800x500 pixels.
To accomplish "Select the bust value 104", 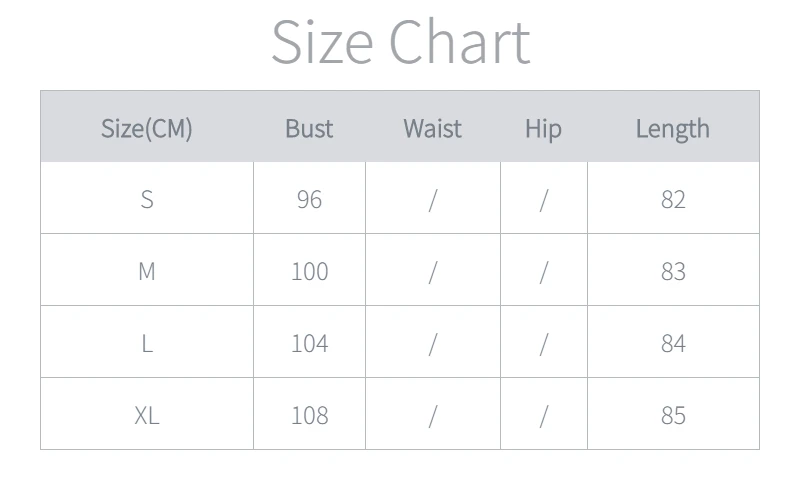I will 309,343.
